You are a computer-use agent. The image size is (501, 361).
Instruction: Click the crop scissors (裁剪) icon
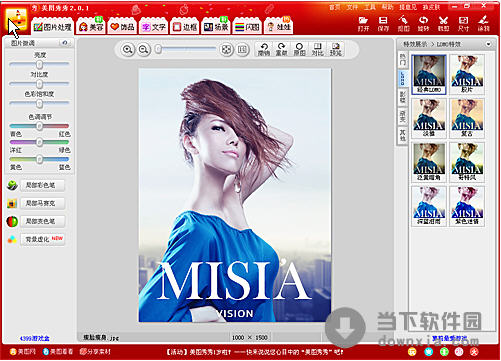pos(443,24)
